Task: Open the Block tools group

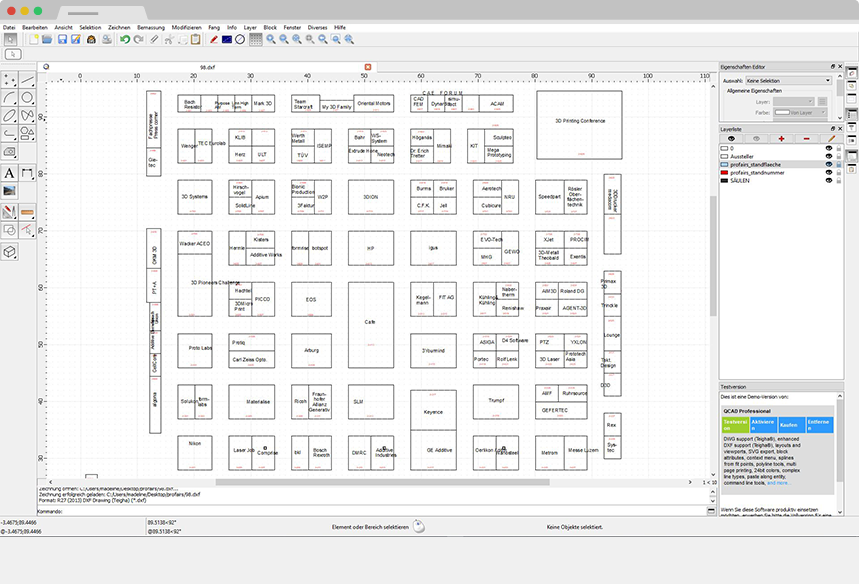Action: pyautogui.click(x=9, y=230)
